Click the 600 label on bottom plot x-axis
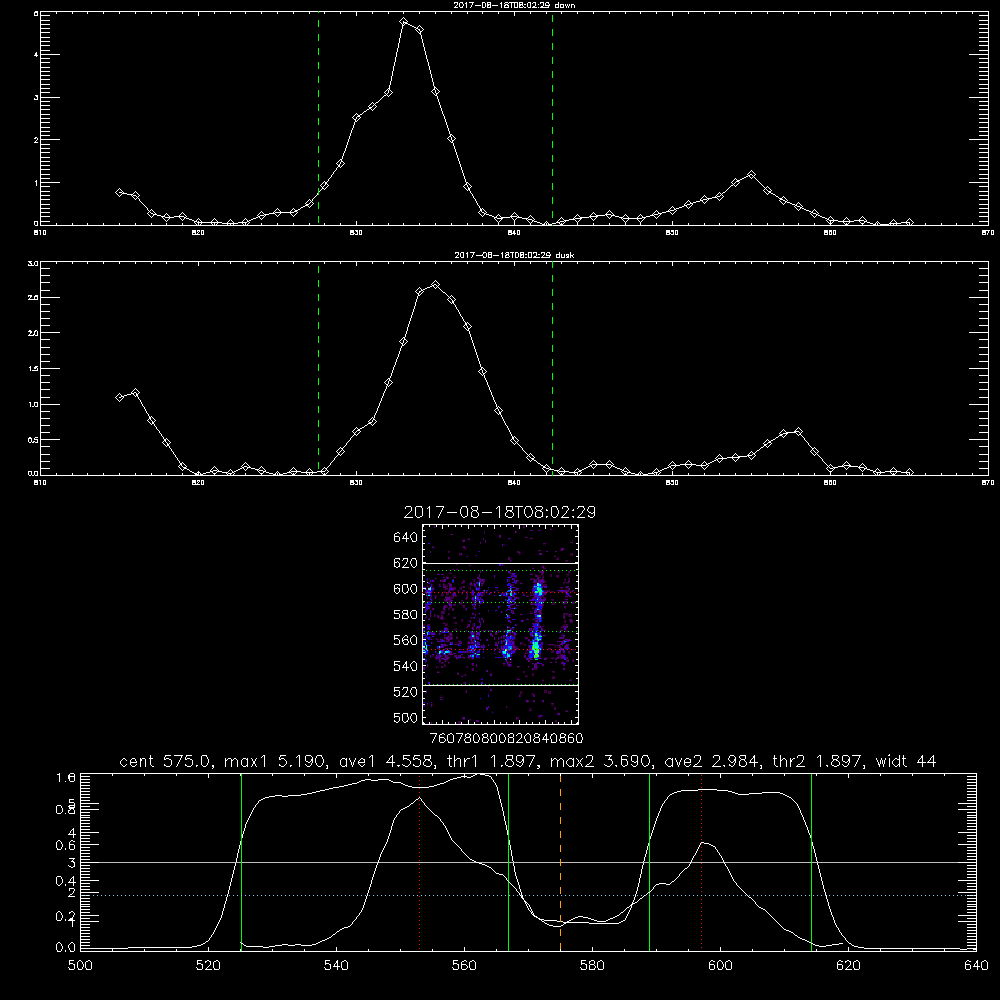1000x1000 pixels. tap(720, 966)
